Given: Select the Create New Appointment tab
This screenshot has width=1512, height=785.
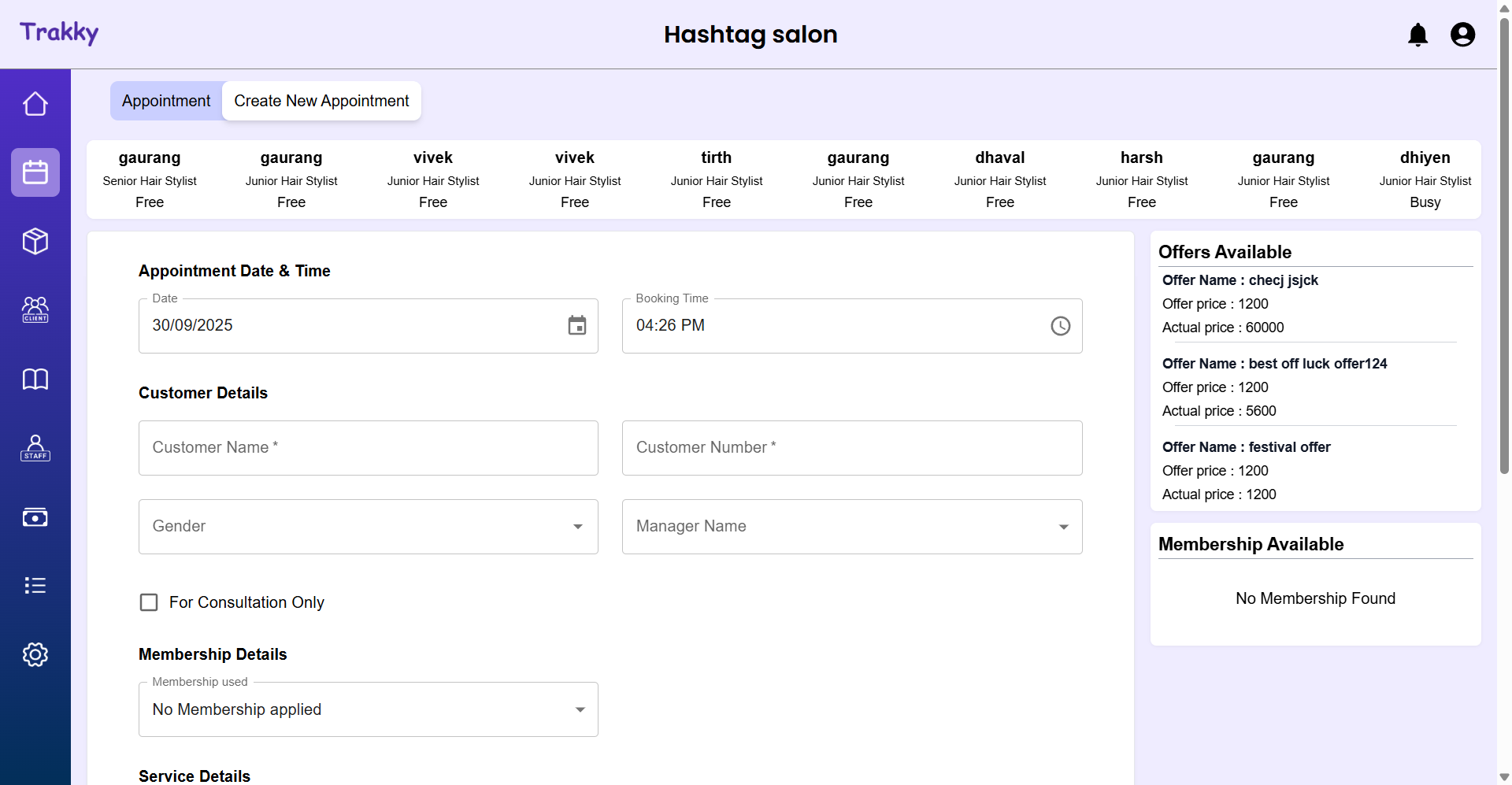Looking at the screenshot, I should point(321,101).
